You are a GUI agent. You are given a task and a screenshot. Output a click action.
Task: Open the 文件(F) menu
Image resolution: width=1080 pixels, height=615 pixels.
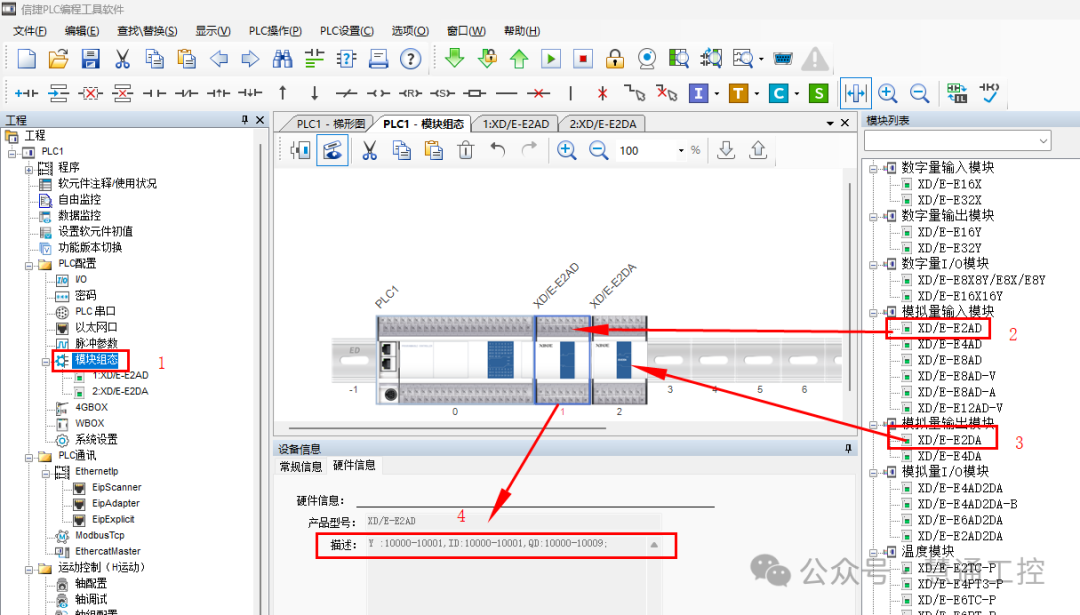[x=30, y=31]
